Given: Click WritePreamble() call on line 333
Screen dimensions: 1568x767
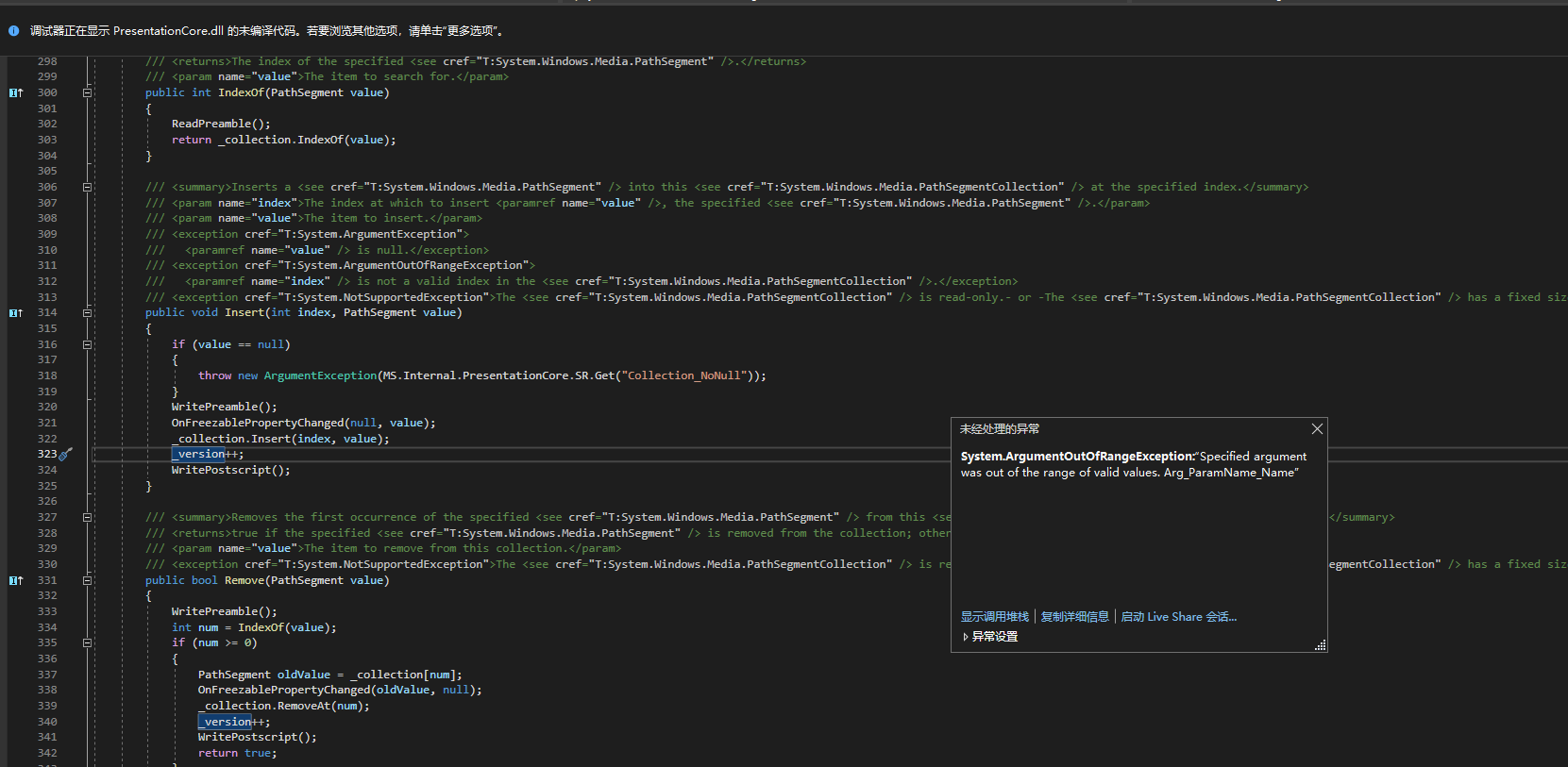Looking at the screenshot, I should click(x=225, y=611).
